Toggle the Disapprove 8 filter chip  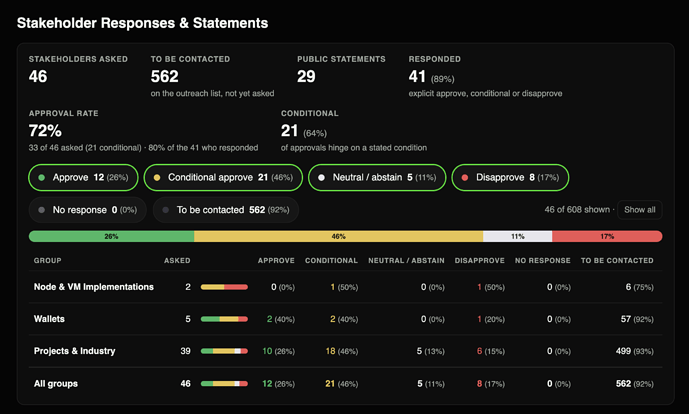[x=510, y=178]
